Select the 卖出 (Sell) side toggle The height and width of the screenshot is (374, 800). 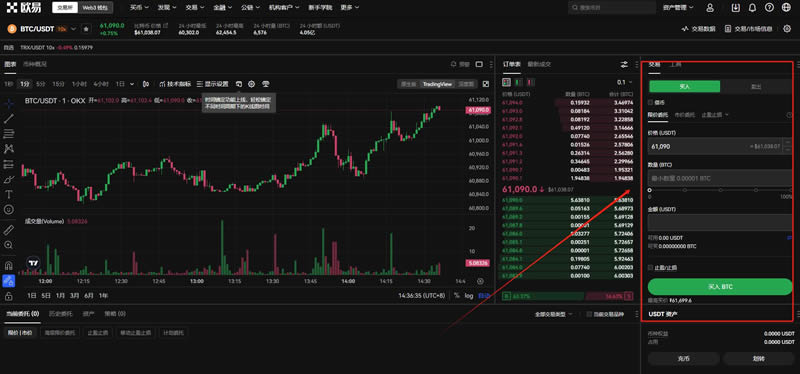[756, 87]
